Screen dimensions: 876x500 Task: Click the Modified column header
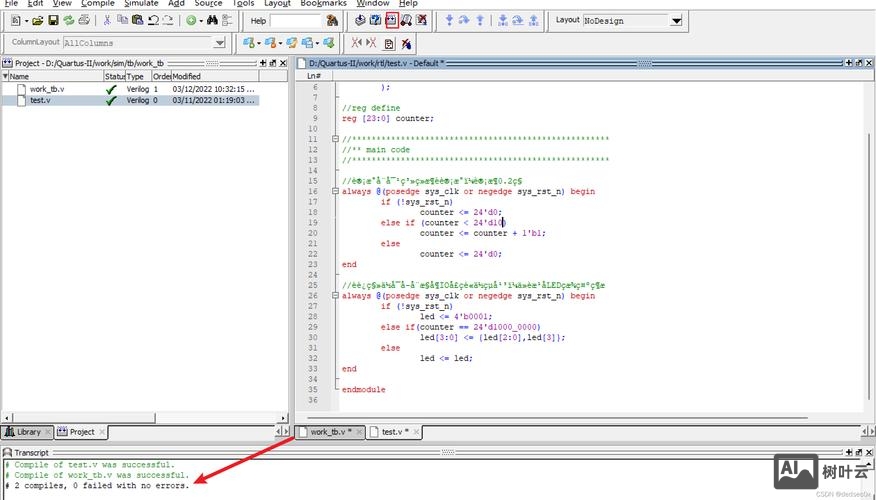click(x=187, y=76)
